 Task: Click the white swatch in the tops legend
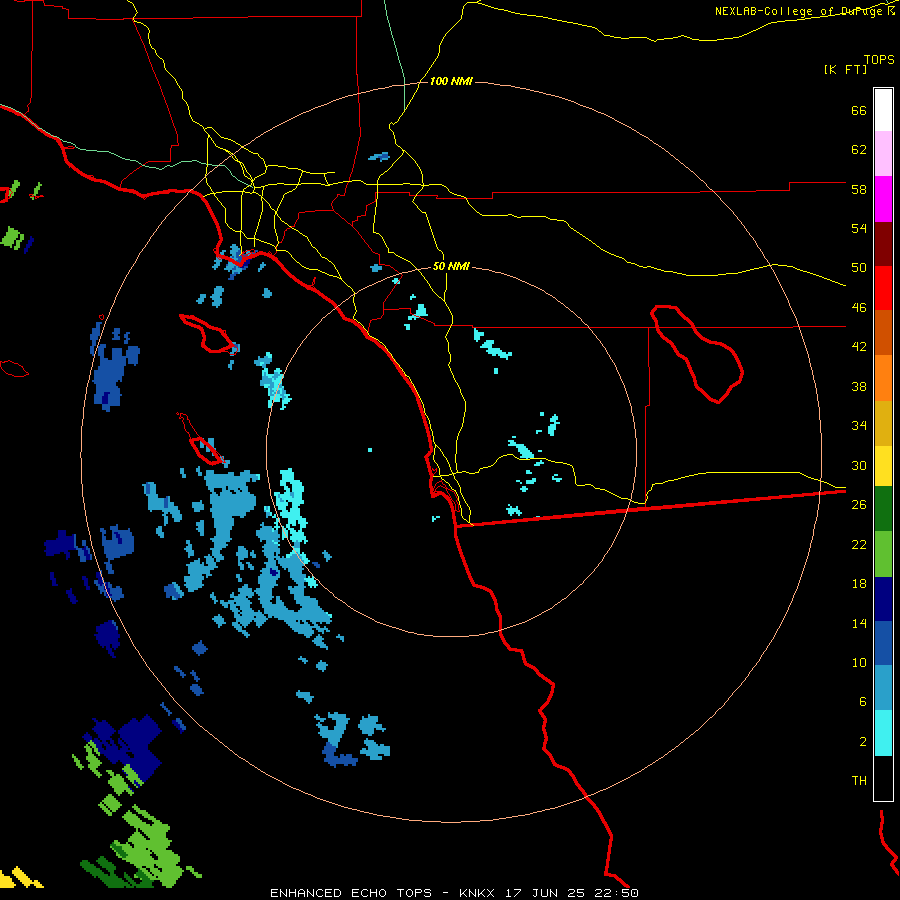pos(883,110)
